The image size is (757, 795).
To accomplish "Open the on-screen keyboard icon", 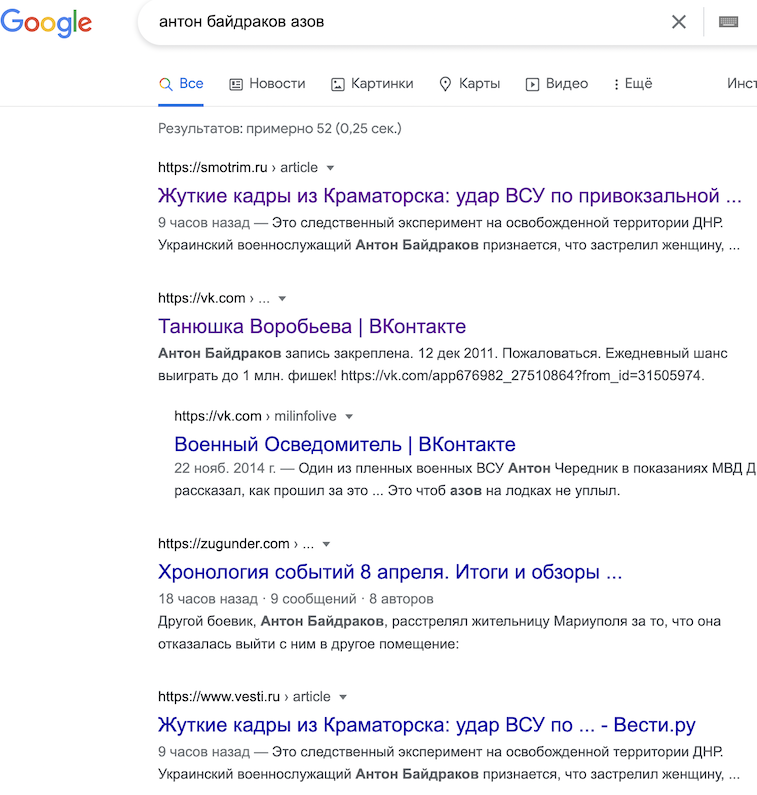I will tap(728, 22).
